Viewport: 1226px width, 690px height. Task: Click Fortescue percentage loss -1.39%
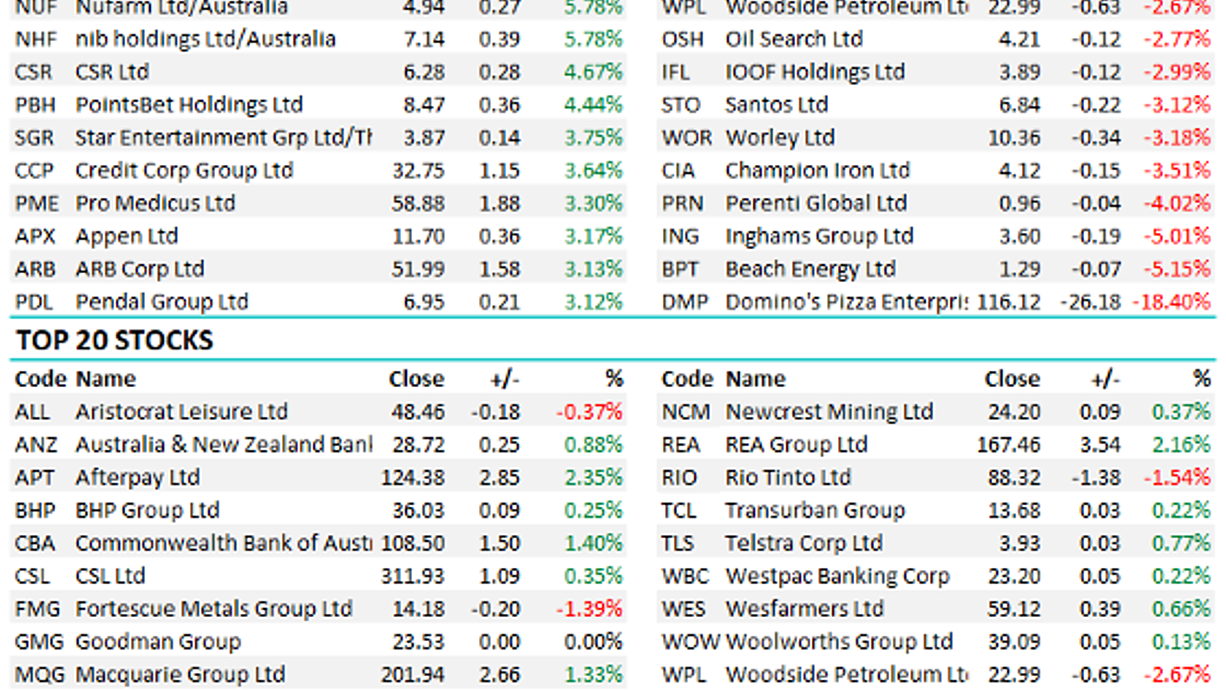[589, 611]
